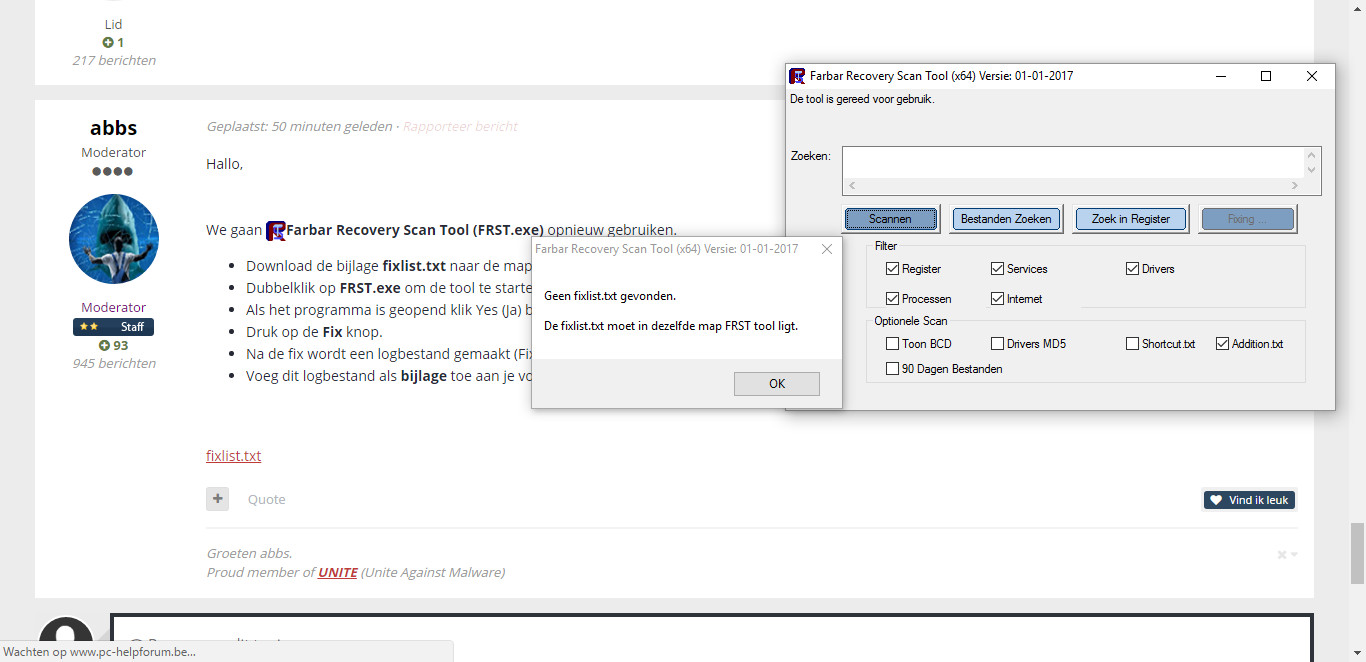Toggle the Register filter checkbox
The image size is (1366, 662).
(892, 269)
